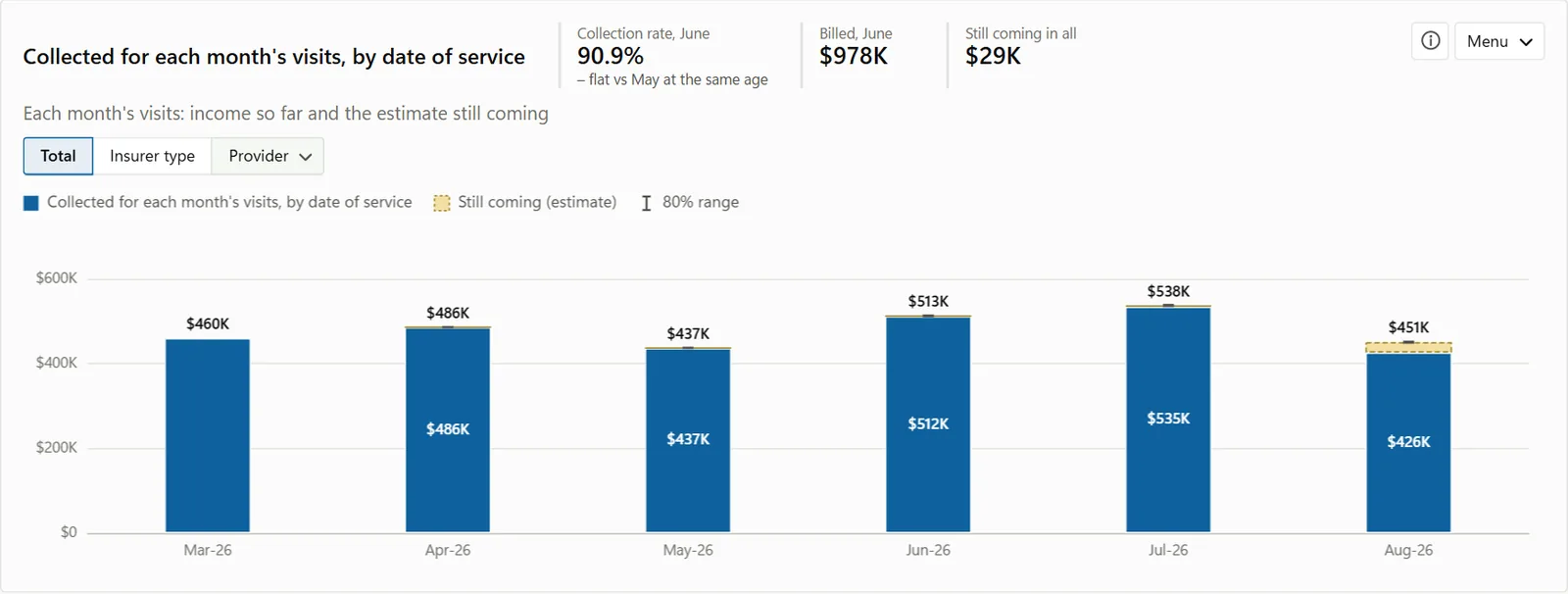Image resolution: width=1568 pixels, height=594 pixels.
Task: Click the chart title 'Collected for each month's visits'
Action: click(274, 57)
